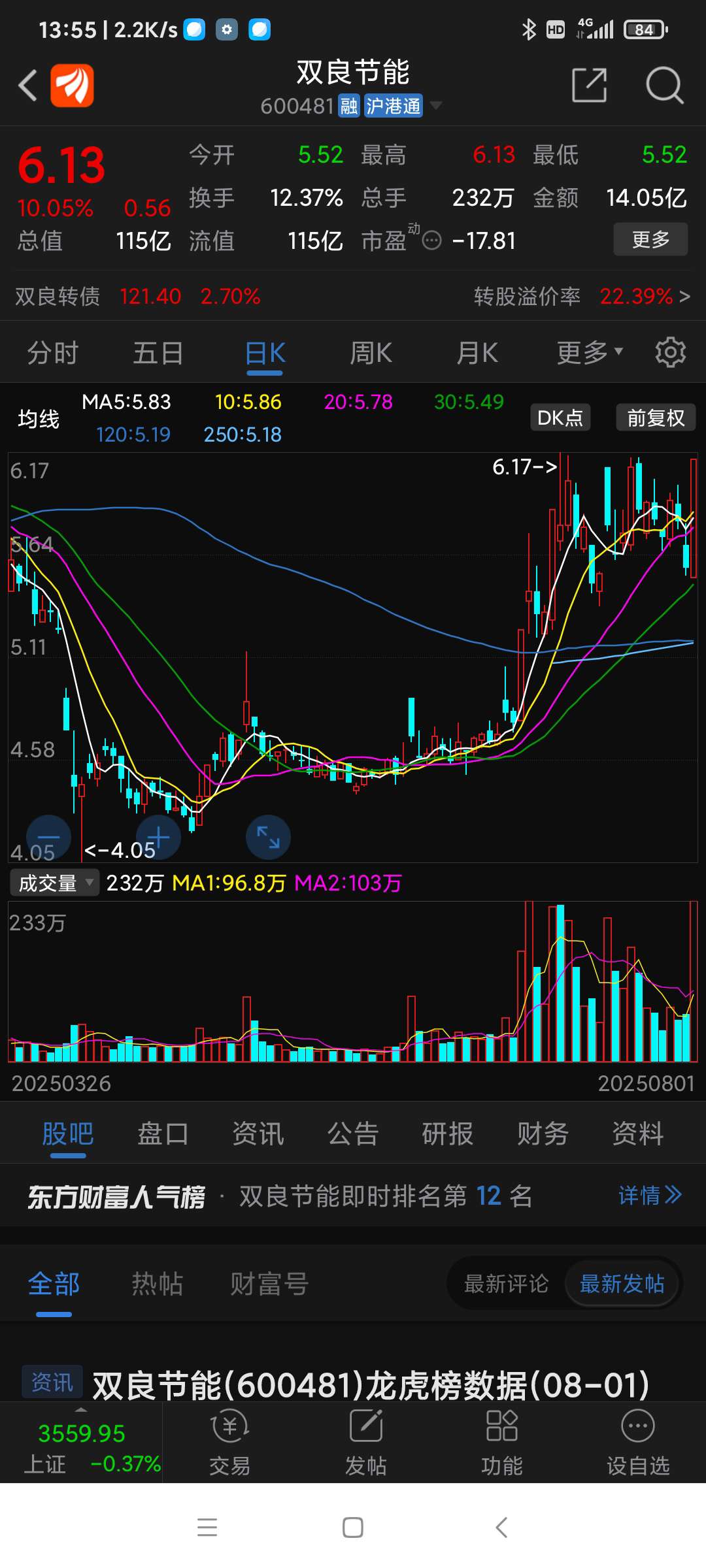Tap the K-line candlestick chart area
This screenshot has width=706, height=1568.
coord(353,657)
